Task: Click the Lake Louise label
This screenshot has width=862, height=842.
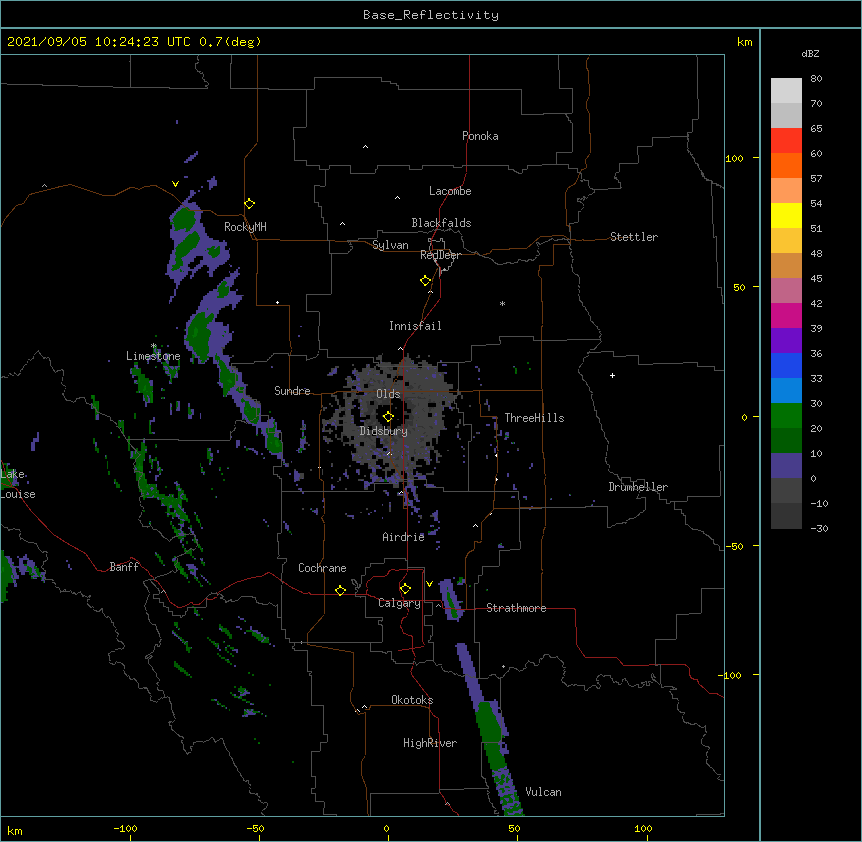Action: (18, 484)
